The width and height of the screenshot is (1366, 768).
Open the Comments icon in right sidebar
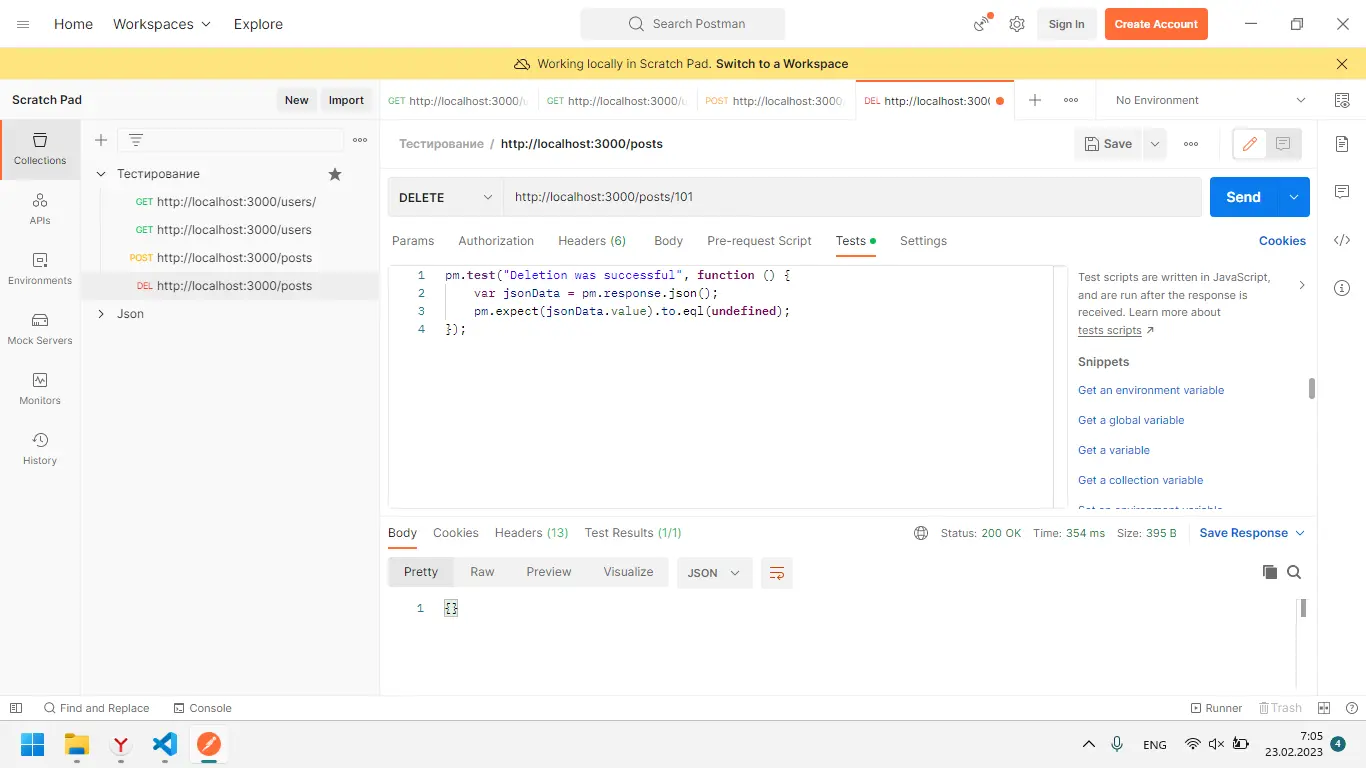pos(1342,192)
